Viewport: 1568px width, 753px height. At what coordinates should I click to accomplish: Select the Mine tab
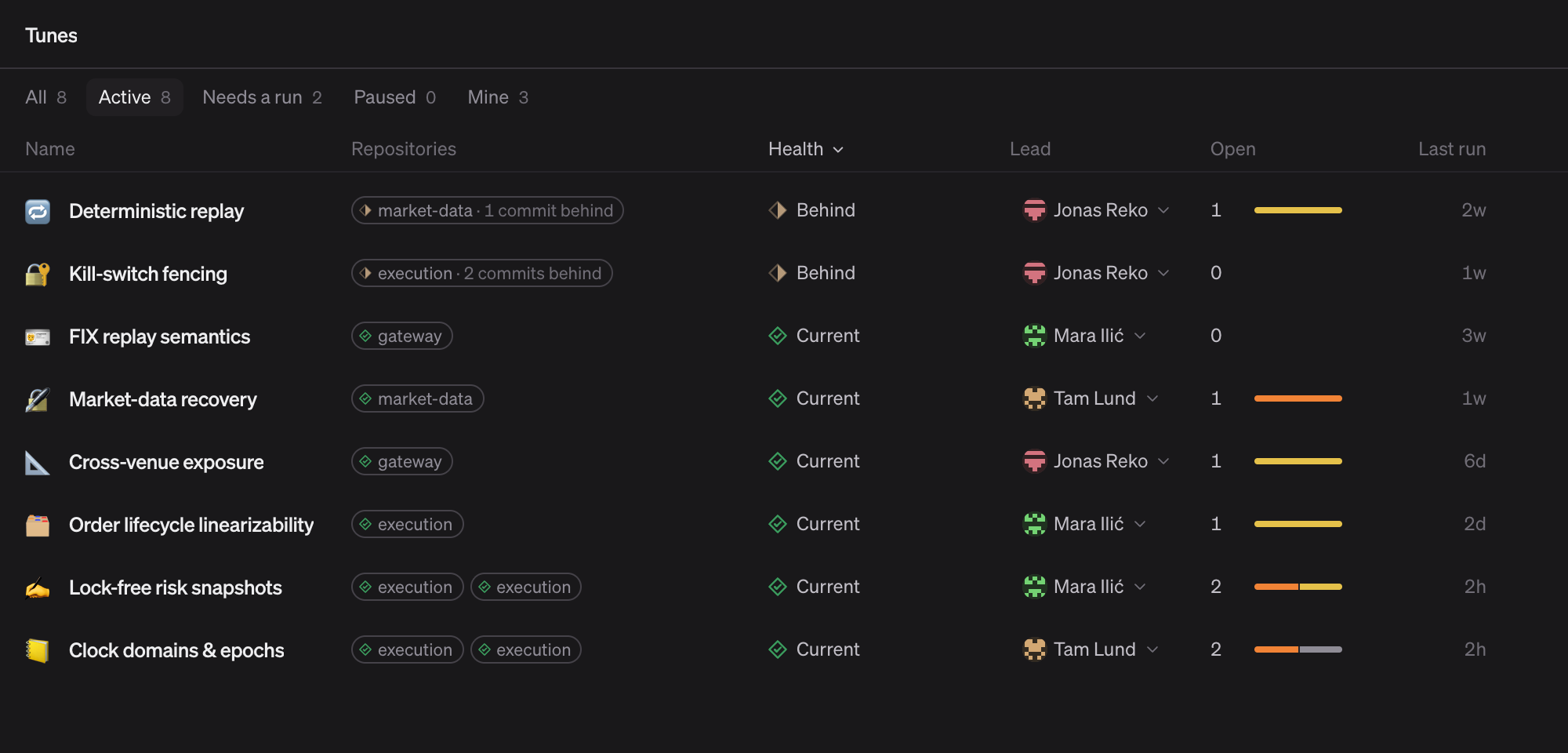click(498, 97)
